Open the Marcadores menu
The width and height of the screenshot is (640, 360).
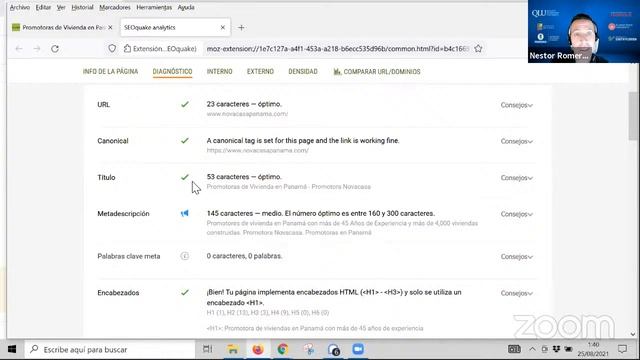pyautogui.click(x=115, y=7)
